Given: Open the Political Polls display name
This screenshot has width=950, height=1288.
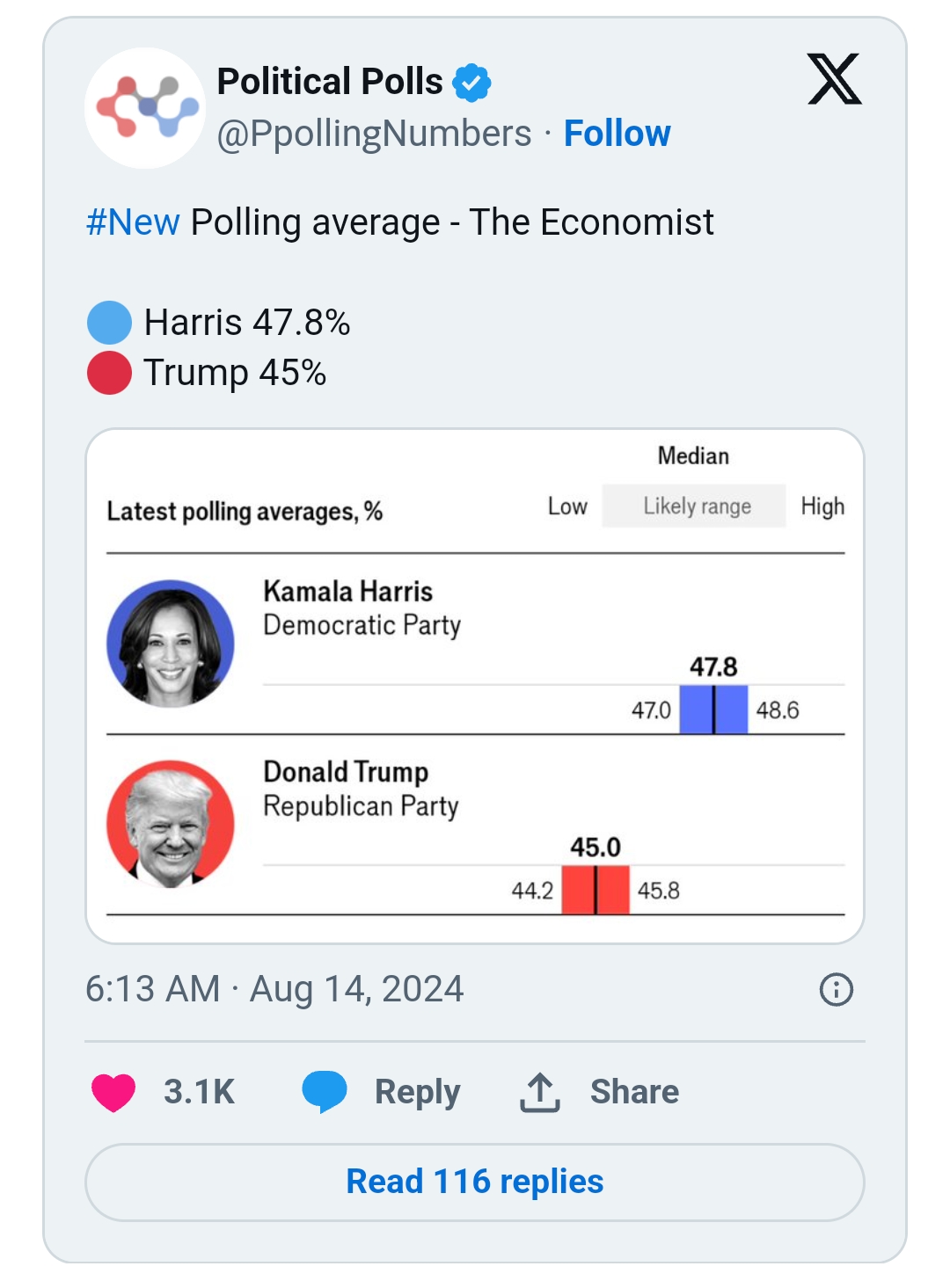Looking at the screenshot, I should [x=330, y=82].
